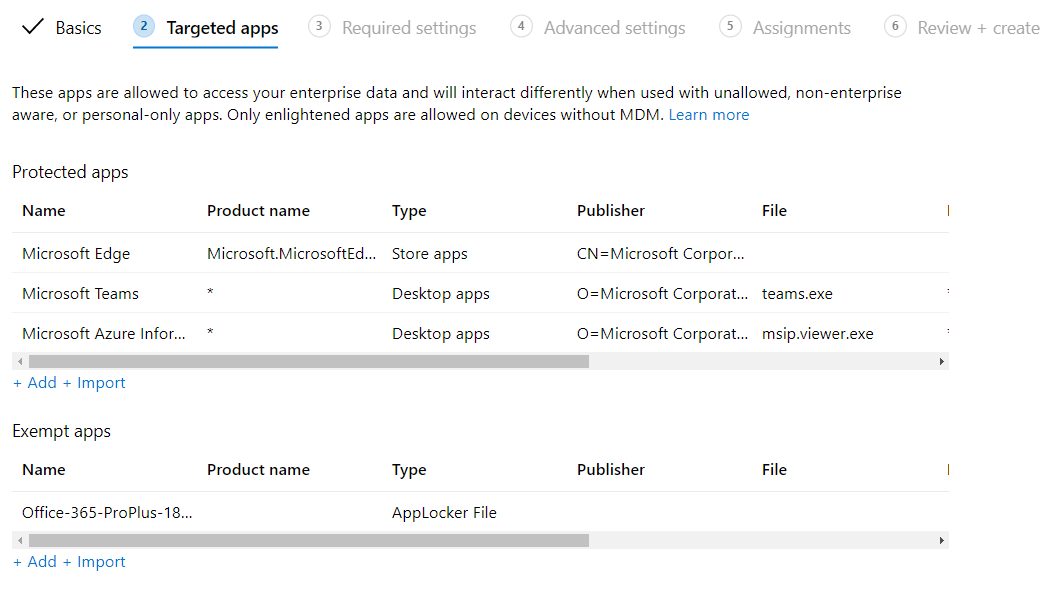
Task: Jump to Review + create step
Action: pos(962,28)
